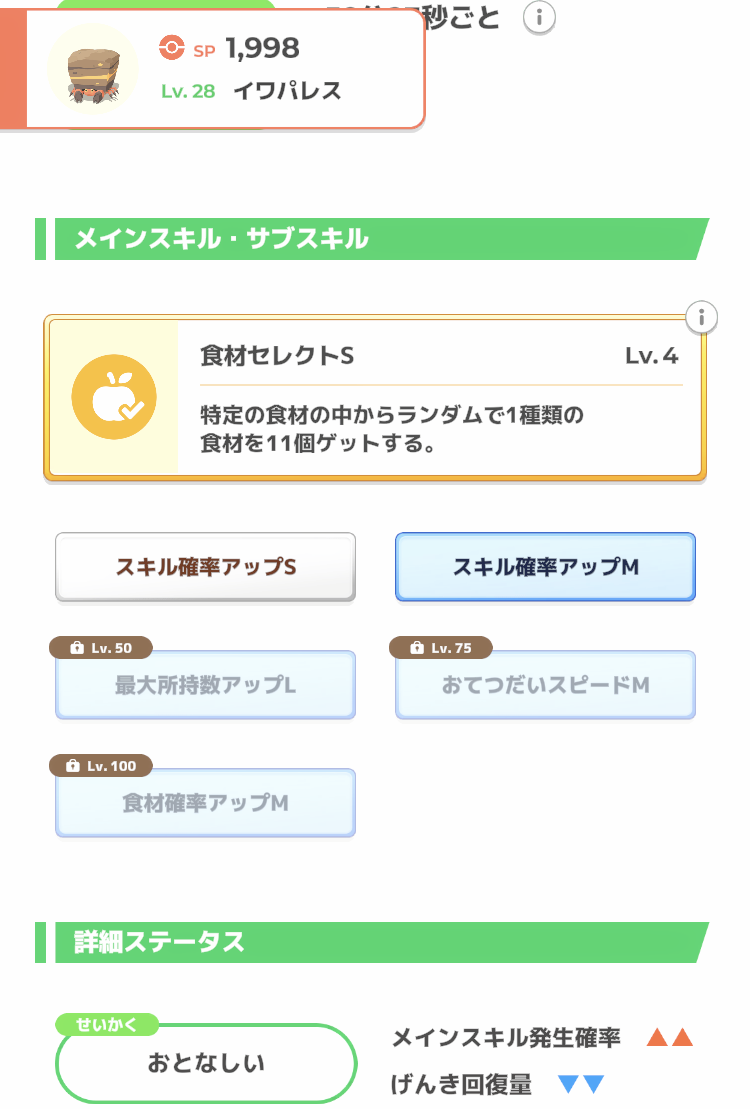750x1109 pixels.
Task: Tap the Lv. 75 lock badge
Action: point(441,648)
